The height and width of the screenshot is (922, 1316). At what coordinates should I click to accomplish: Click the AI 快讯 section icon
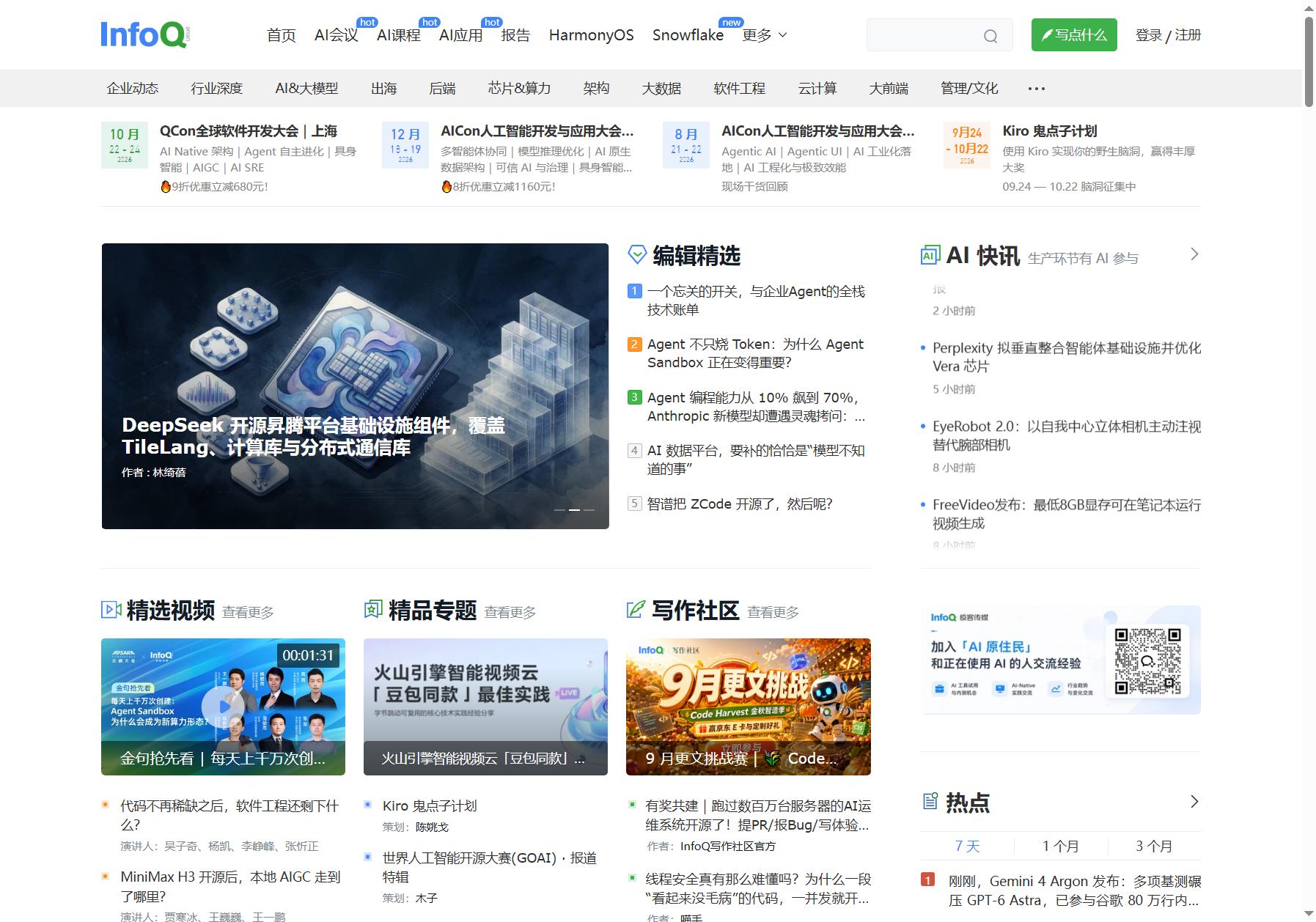click(x=930, y=255)
